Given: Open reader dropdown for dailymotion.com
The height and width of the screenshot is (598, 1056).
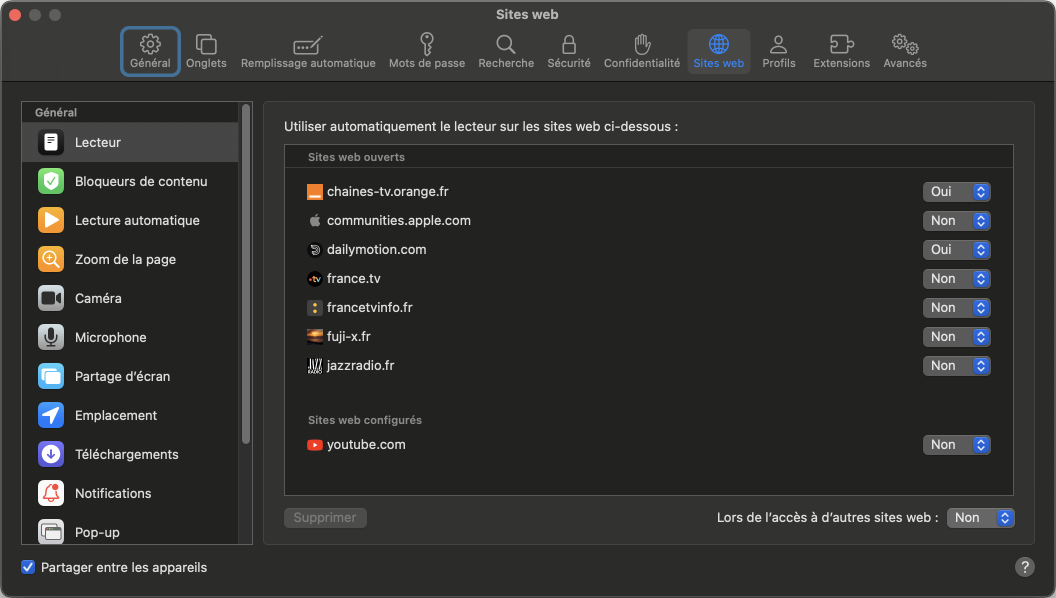Looking at the screenshot, I should [x=956, y=250].
